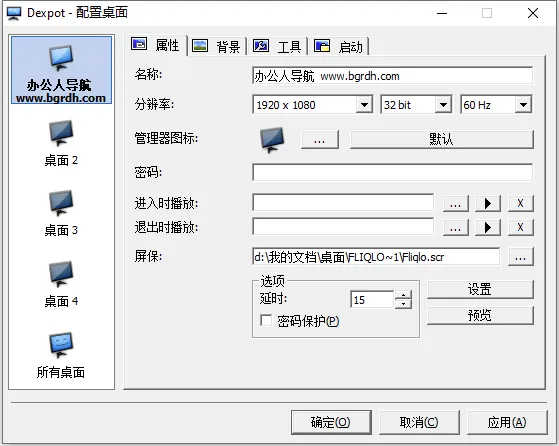Viewport: 559px width, 446px height.
Task: Clear the 退出时播放 sound with X
Action: [520, 227]
